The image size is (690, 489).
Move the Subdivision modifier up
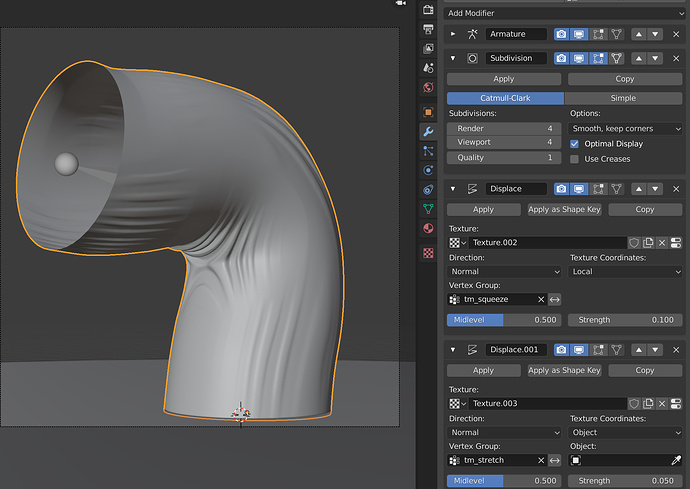point(639,58)
